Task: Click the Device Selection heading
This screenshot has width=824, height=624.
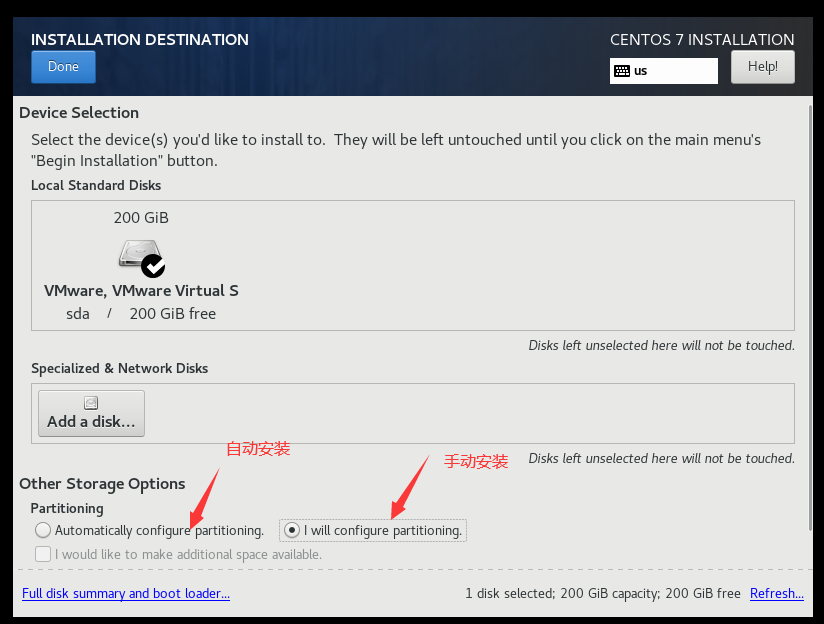Action: click(79, 112)
